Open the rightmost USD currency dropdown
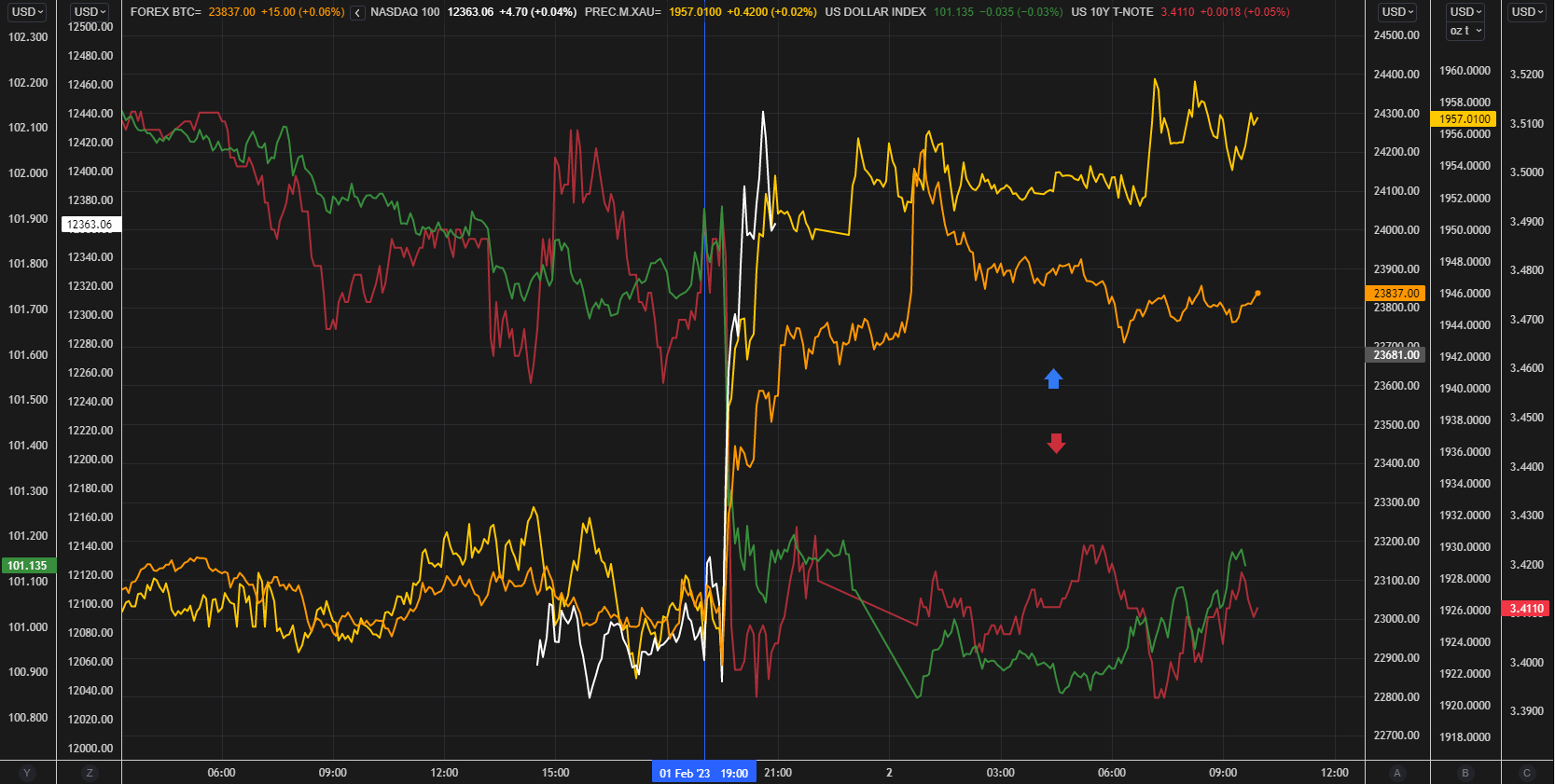Viewport: 1555px width, 784px height. click(x=1527, y=12)
